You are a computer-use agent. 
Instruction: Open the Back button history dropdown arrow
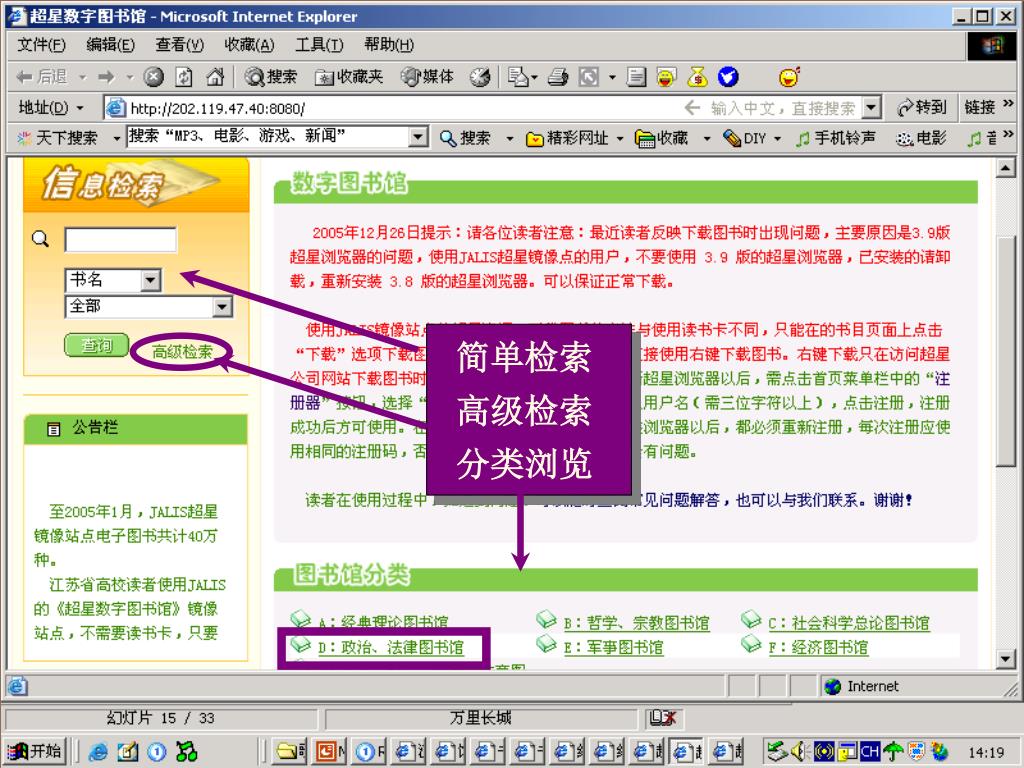tap(83, 77)
